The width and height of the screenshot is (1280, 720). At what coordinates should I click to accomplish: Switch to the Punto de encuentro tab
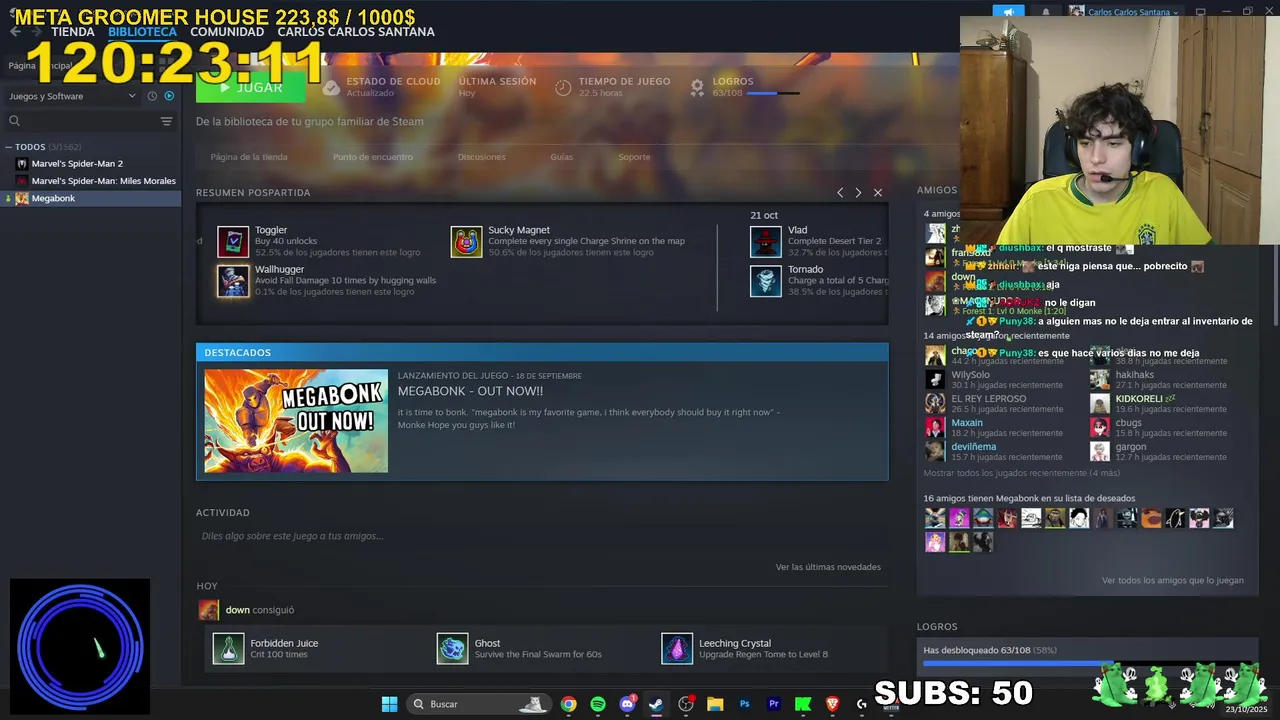373,157
